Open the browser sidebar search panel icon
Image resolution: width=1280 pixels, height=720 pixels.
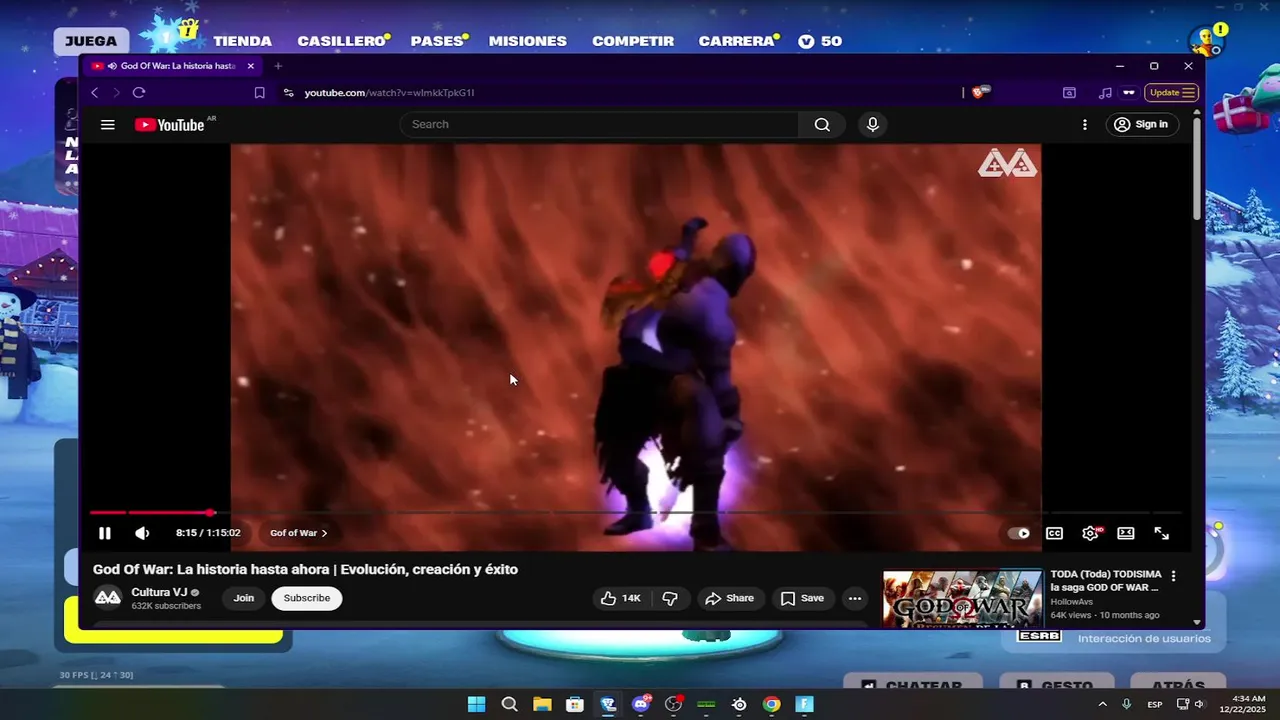point(1069,92)
